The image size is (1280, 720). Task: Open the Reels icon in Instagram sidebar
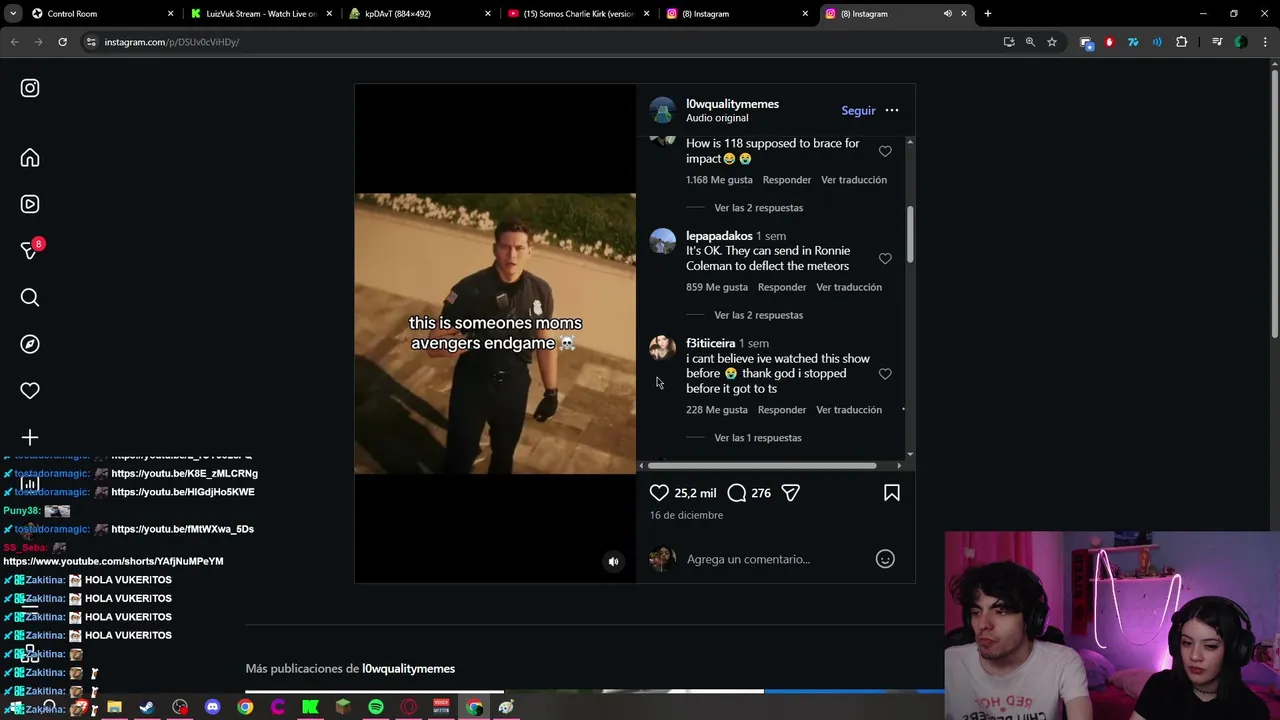tap(30, 204)
